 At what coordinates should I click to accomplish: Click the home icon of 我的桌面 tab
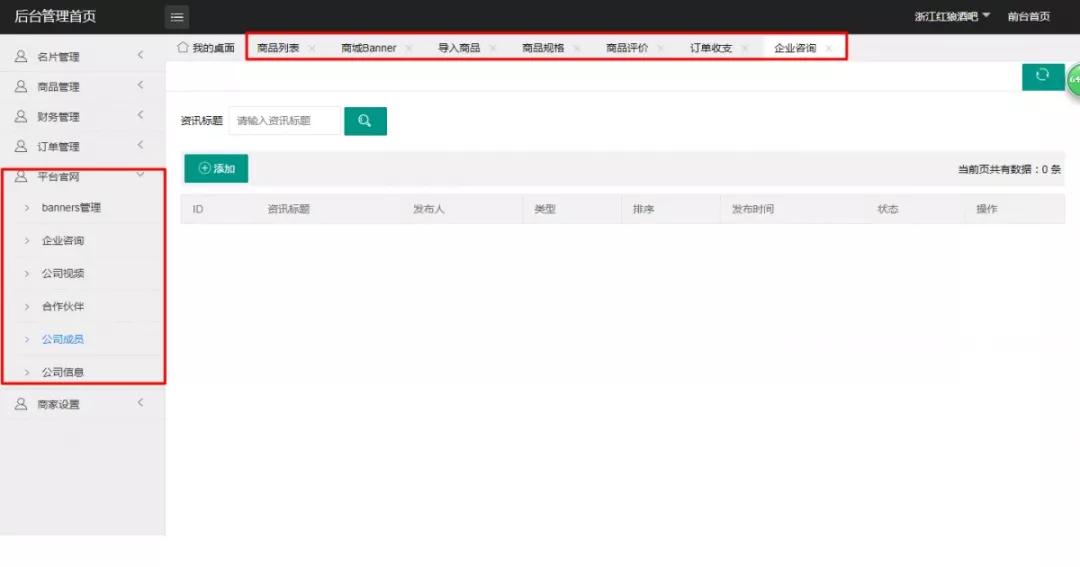click(x=183, y=48)
